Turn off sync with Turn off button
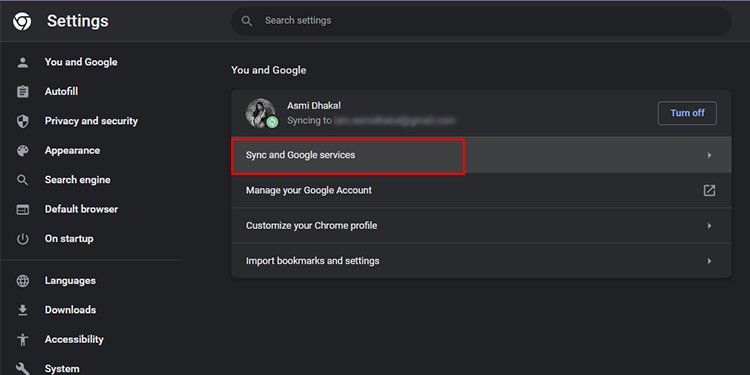The image size is (750, 375). [x=687, y=113]
